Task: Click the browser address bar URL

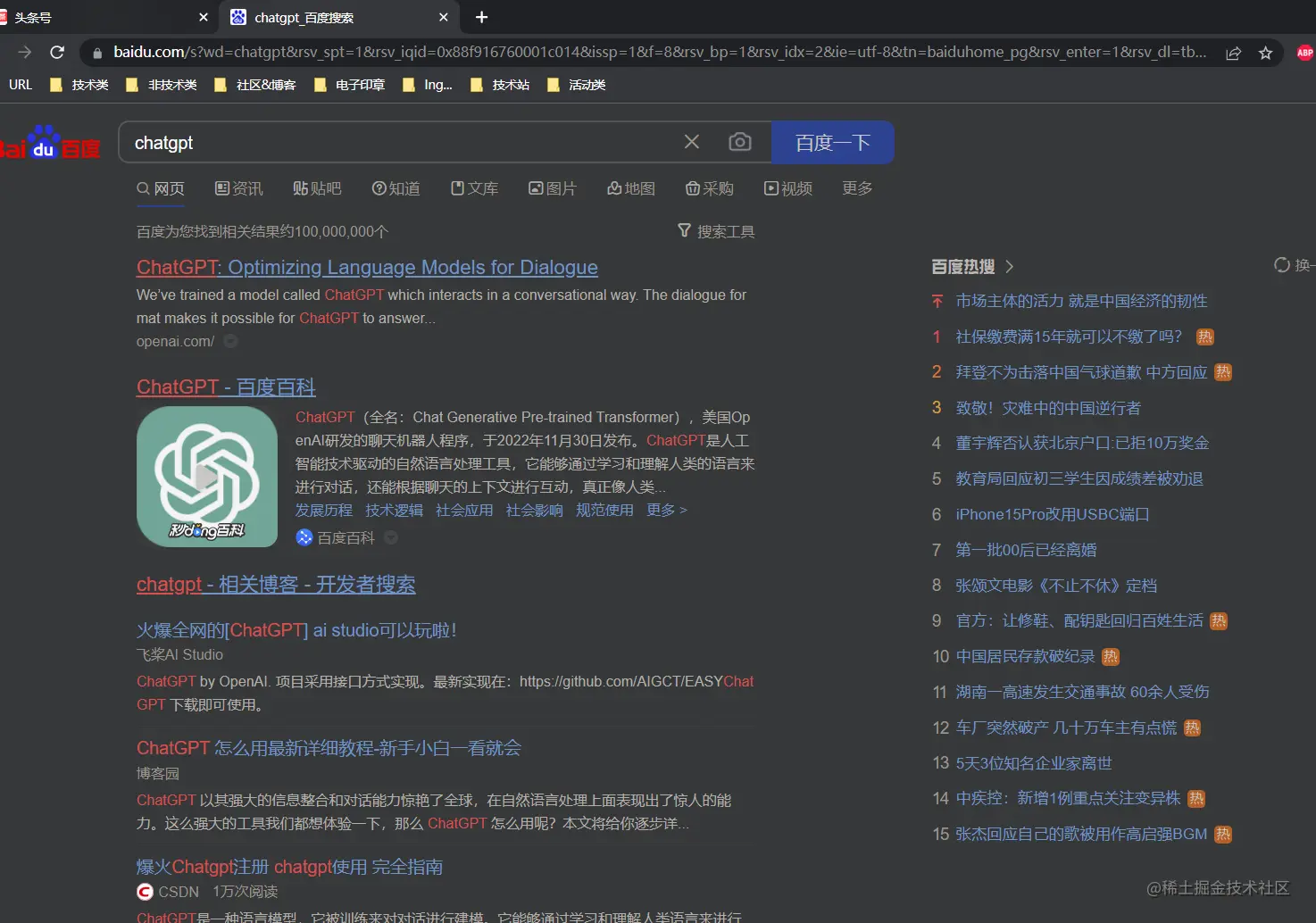Action: (659, 53)
